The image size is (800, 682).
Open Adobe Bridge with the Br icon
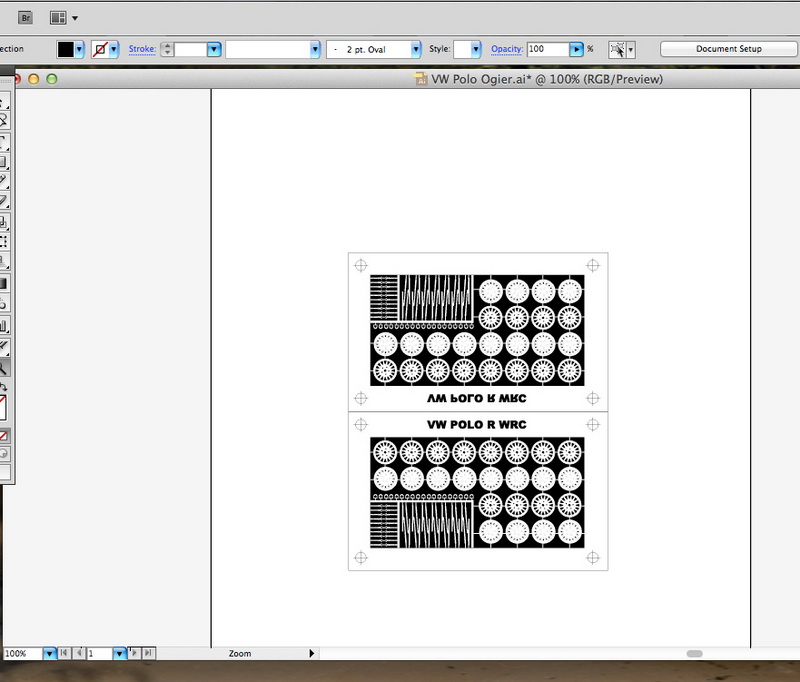[x=26, y=18]
